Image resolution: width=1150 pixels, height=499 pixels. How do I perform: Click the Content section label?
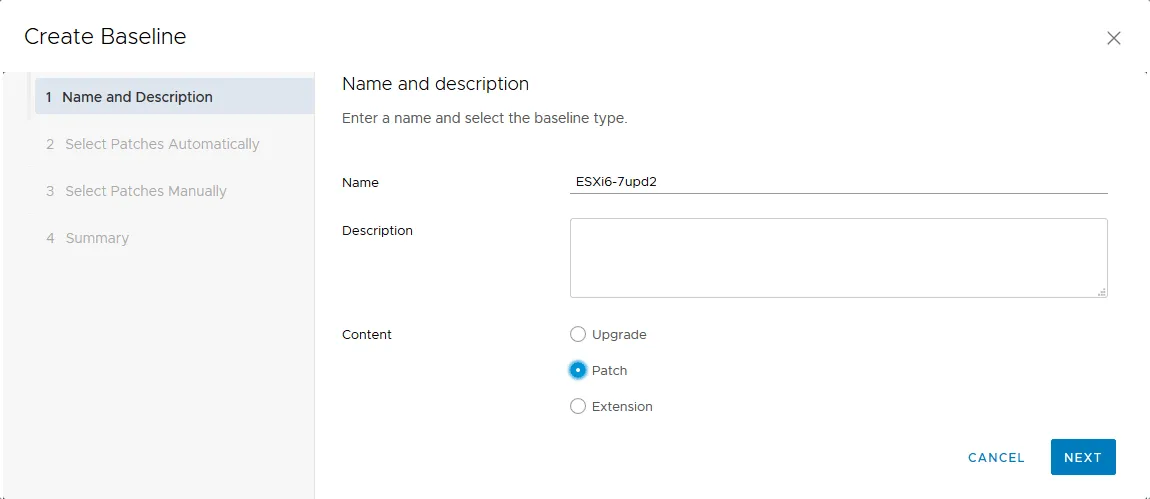click(x=367, y=335)
